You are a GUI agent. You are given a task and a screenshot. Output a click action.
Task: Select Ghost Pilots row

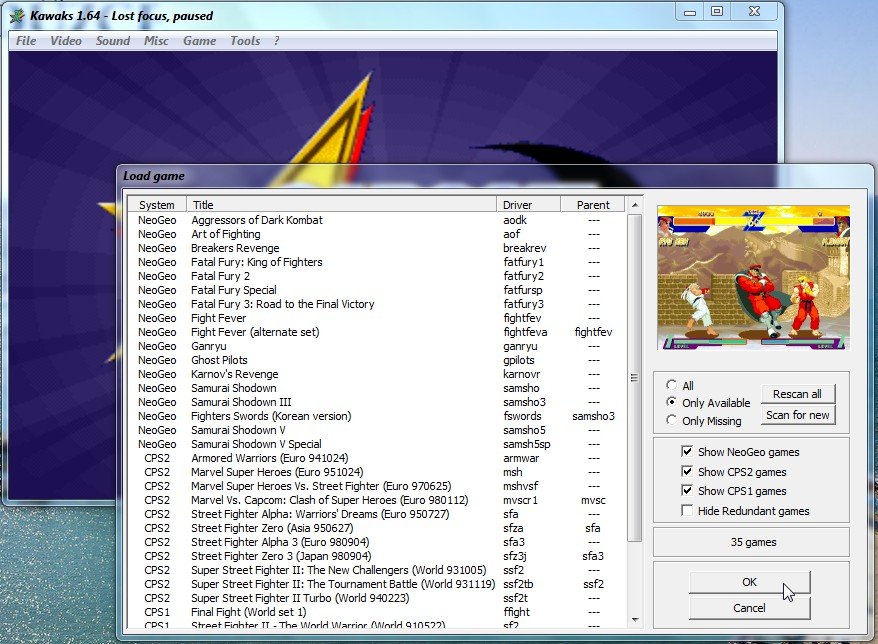[x=376, y=360]
